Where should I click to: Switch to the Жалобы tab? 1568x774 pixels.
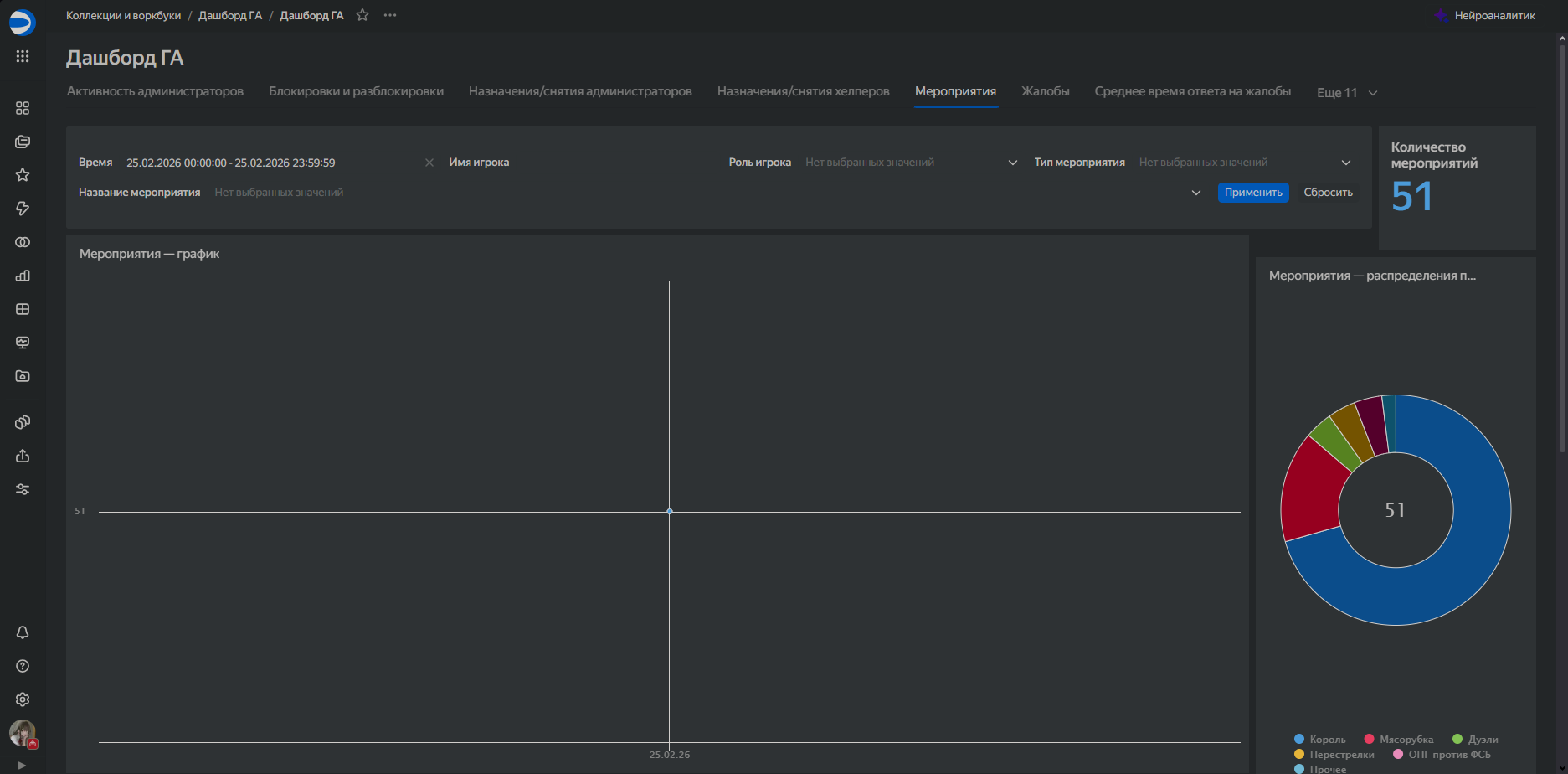coord(1045,91)
